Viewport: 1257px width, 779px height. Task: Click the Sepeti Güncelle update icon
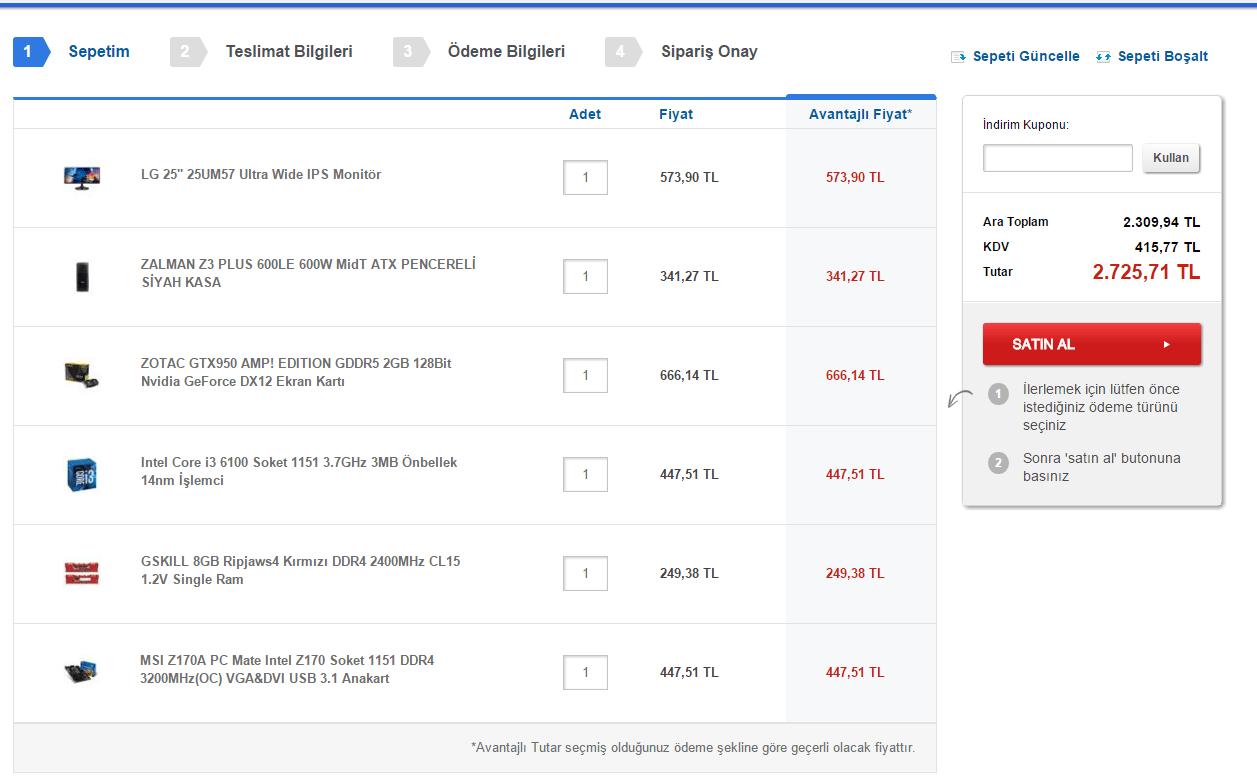(958, 57)
